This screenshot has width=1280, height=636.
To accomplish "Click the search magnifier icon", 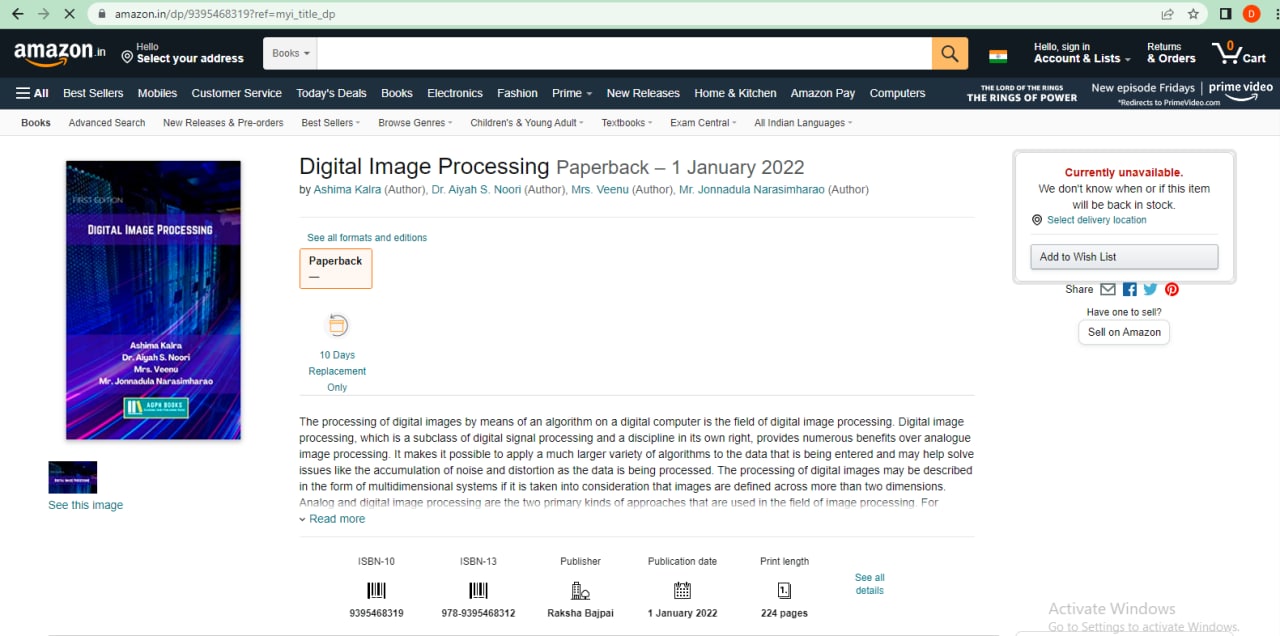I will click(949, 52).
